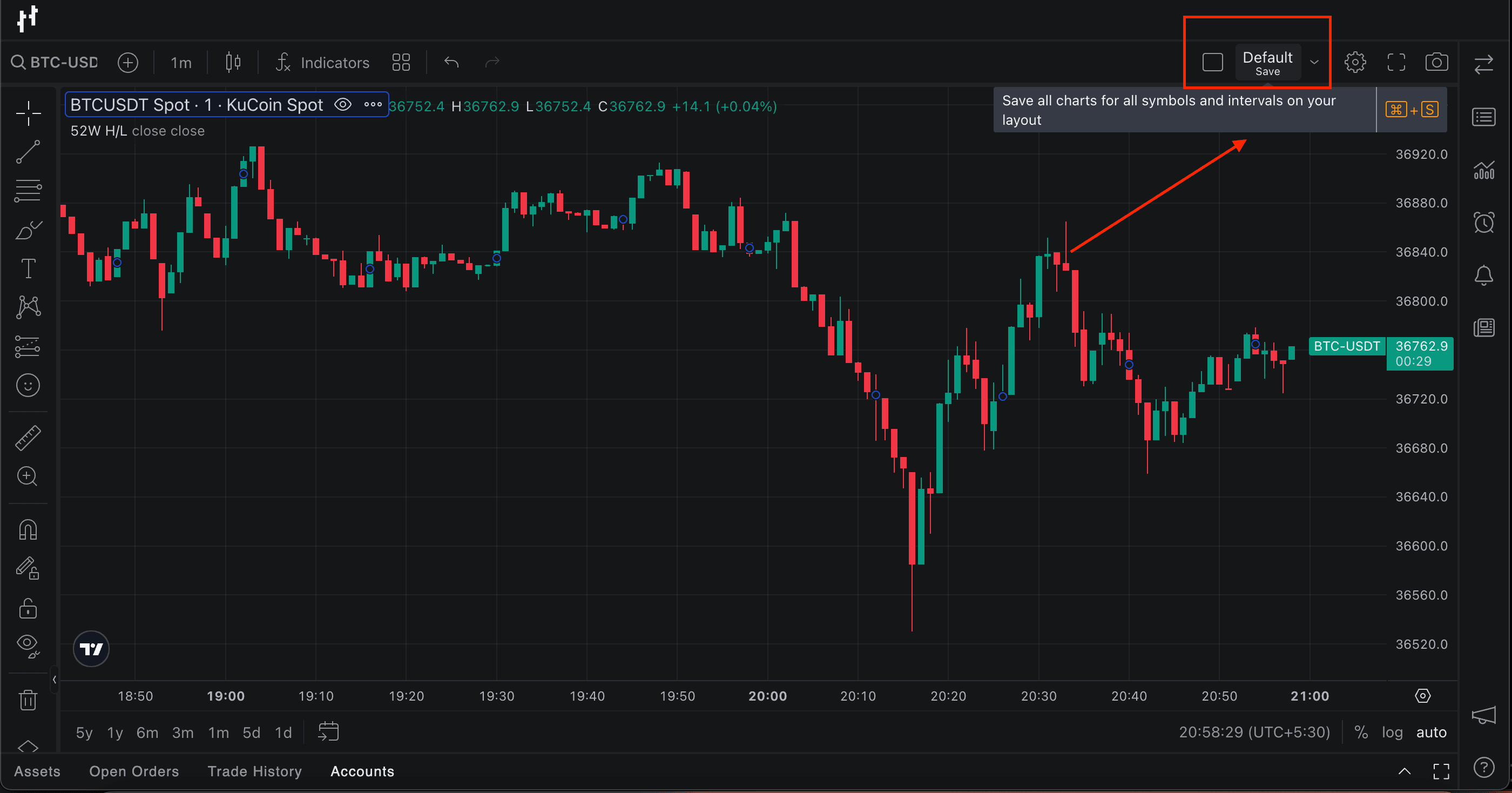Open the data window chart icon

coord(1483,170)
